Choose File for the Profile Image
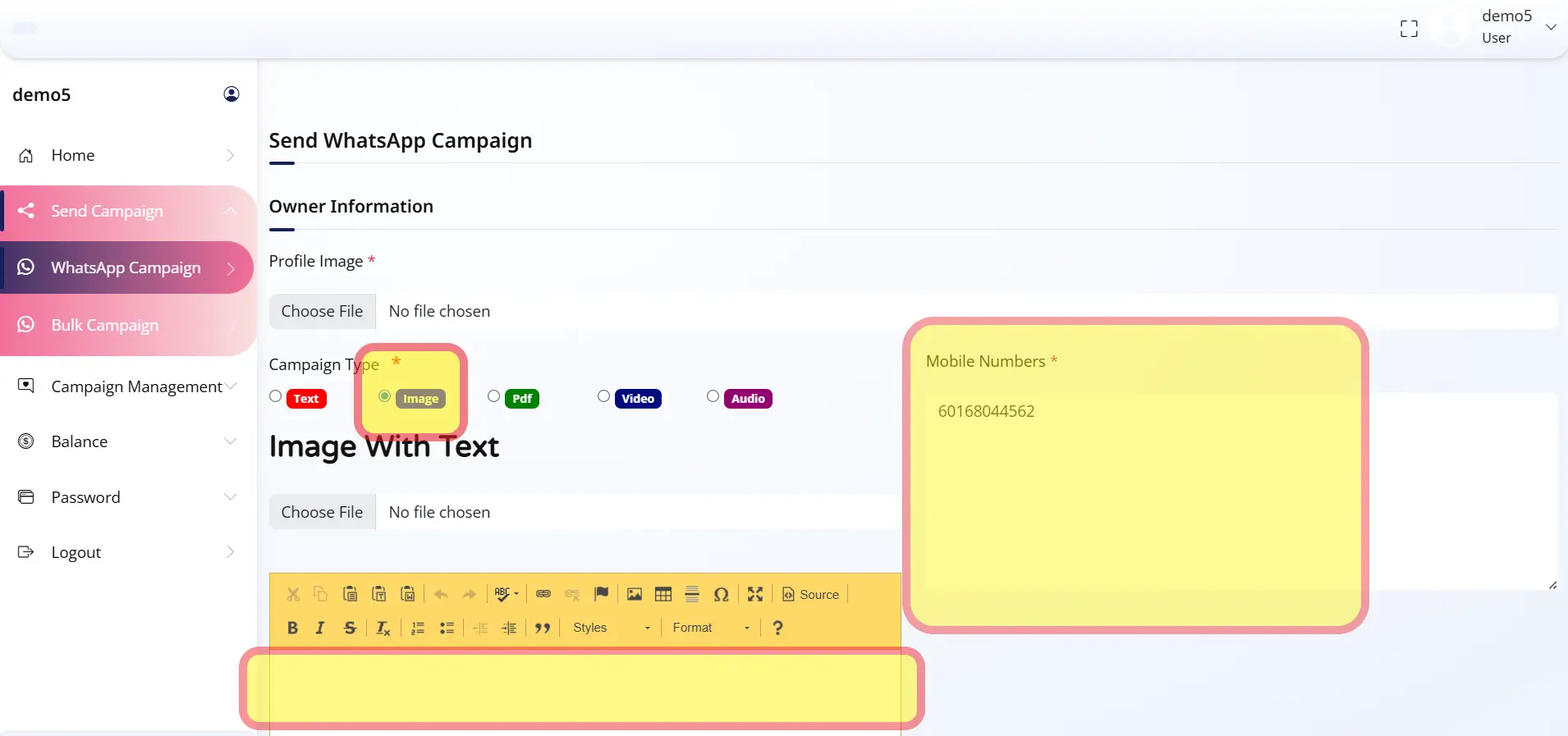1568x736 pixels. 322,311
